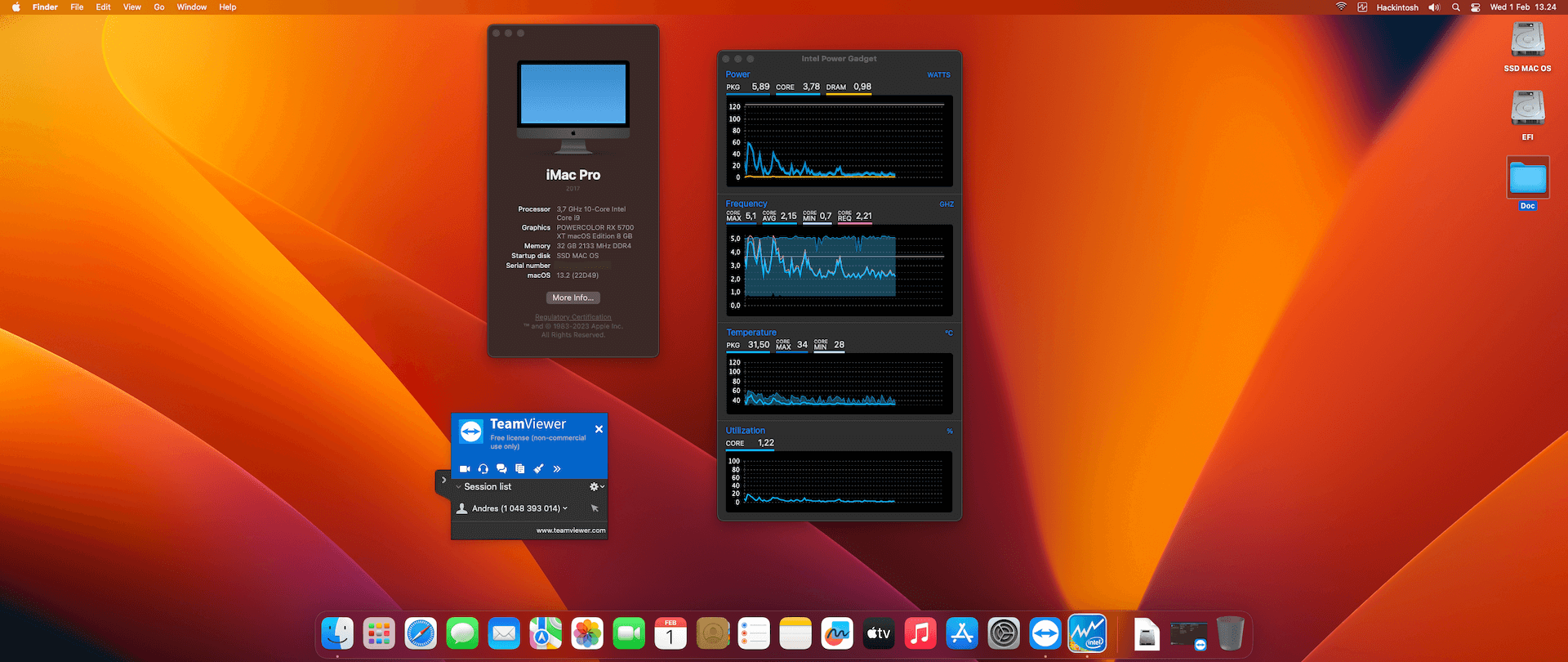Screen dimensions: 1568x662
Task: Click Intel Power Gadget Dock icon
Action: coord(1087,633)
